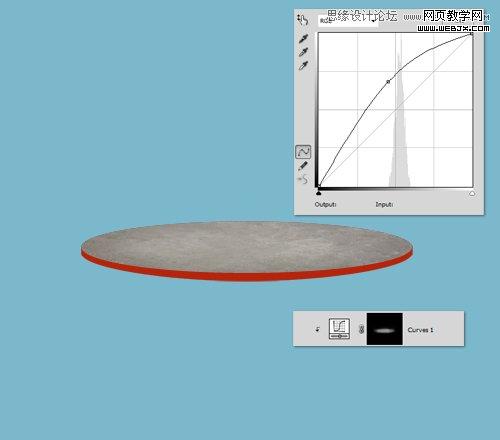This screenshot has width=500, height=440.
Task: Click the black point input slider
Action: click(x=319, y=193)
